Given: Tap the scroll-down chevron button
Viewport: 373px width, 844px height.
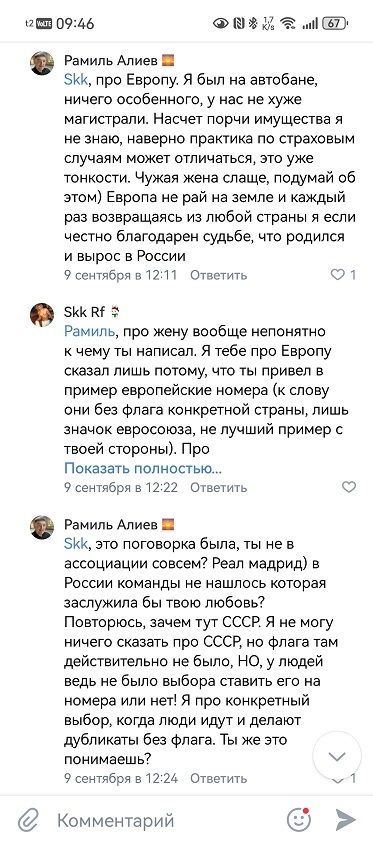Looking at the screenshot, I should [x=337, y=756].
